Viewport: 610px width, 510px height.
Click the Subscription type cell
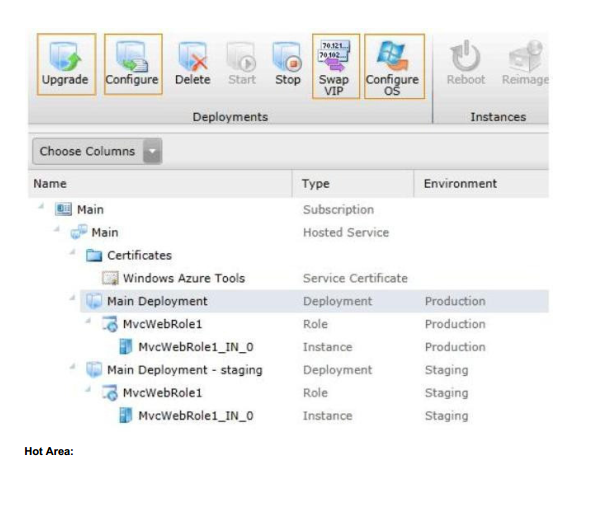338,210
